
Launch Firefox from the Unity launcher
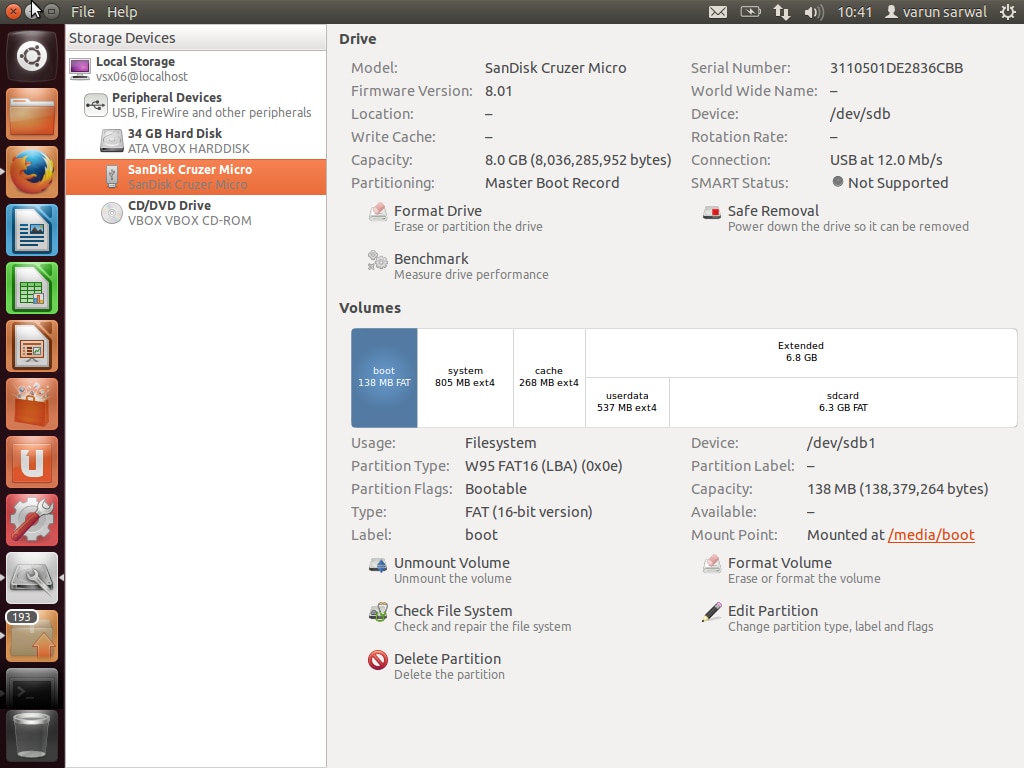click(32, 173)
